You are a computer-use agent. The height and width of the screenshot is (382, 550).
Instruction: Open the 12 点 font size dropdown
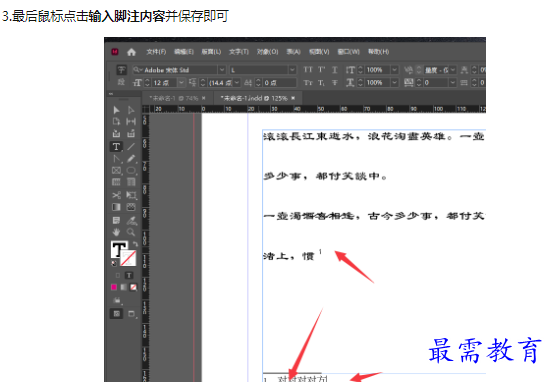point(181,83)
